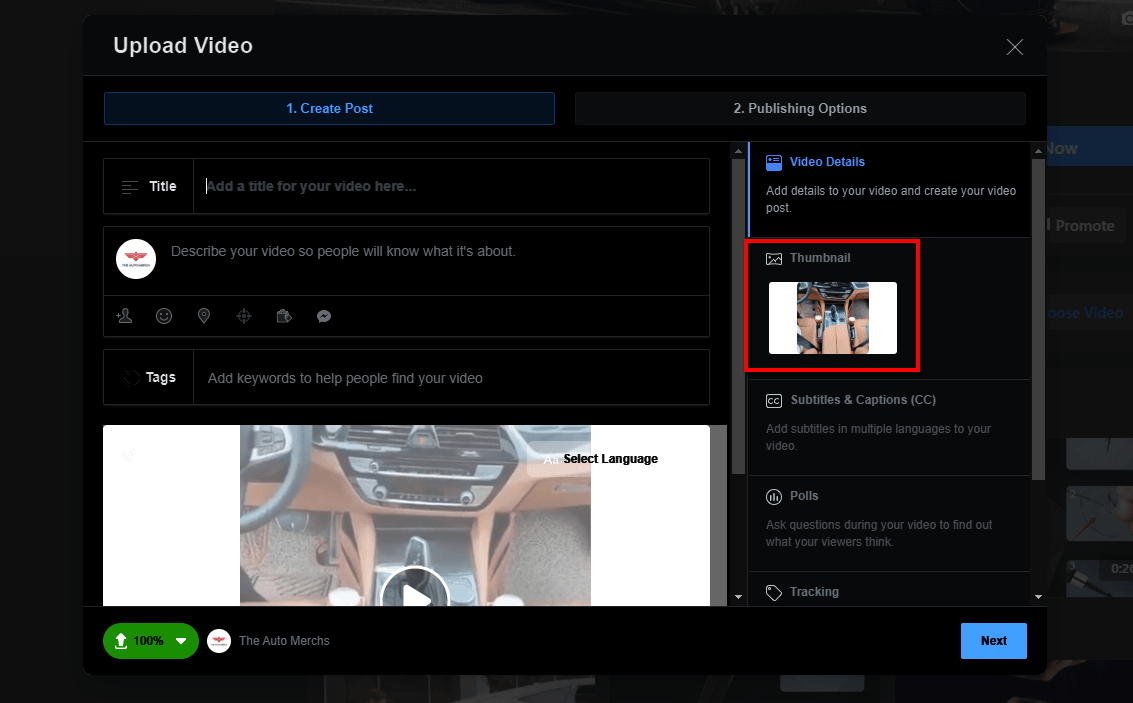1133x703 pixels.
Task: Select the car interior thumbnail image
Action: pyautogui.click(x=832, y=318)
